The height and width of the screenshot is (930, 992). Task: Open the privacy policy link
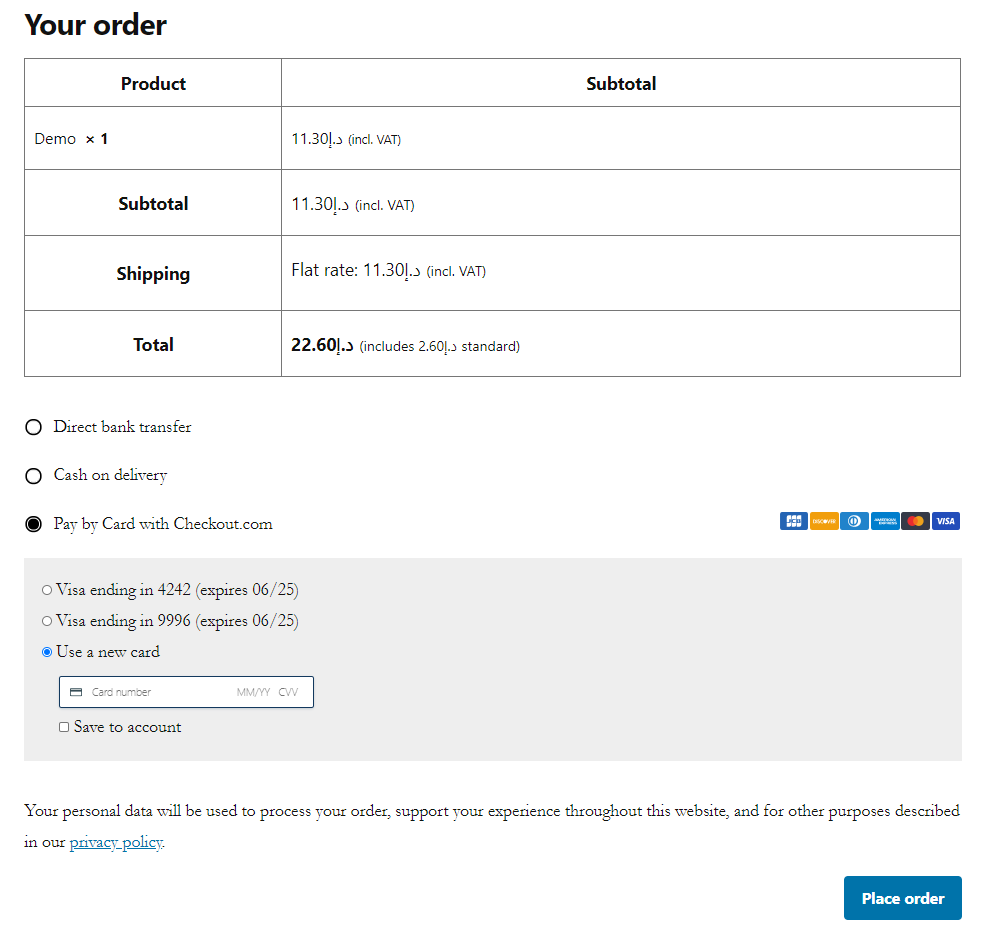click(x=116, y=843)
